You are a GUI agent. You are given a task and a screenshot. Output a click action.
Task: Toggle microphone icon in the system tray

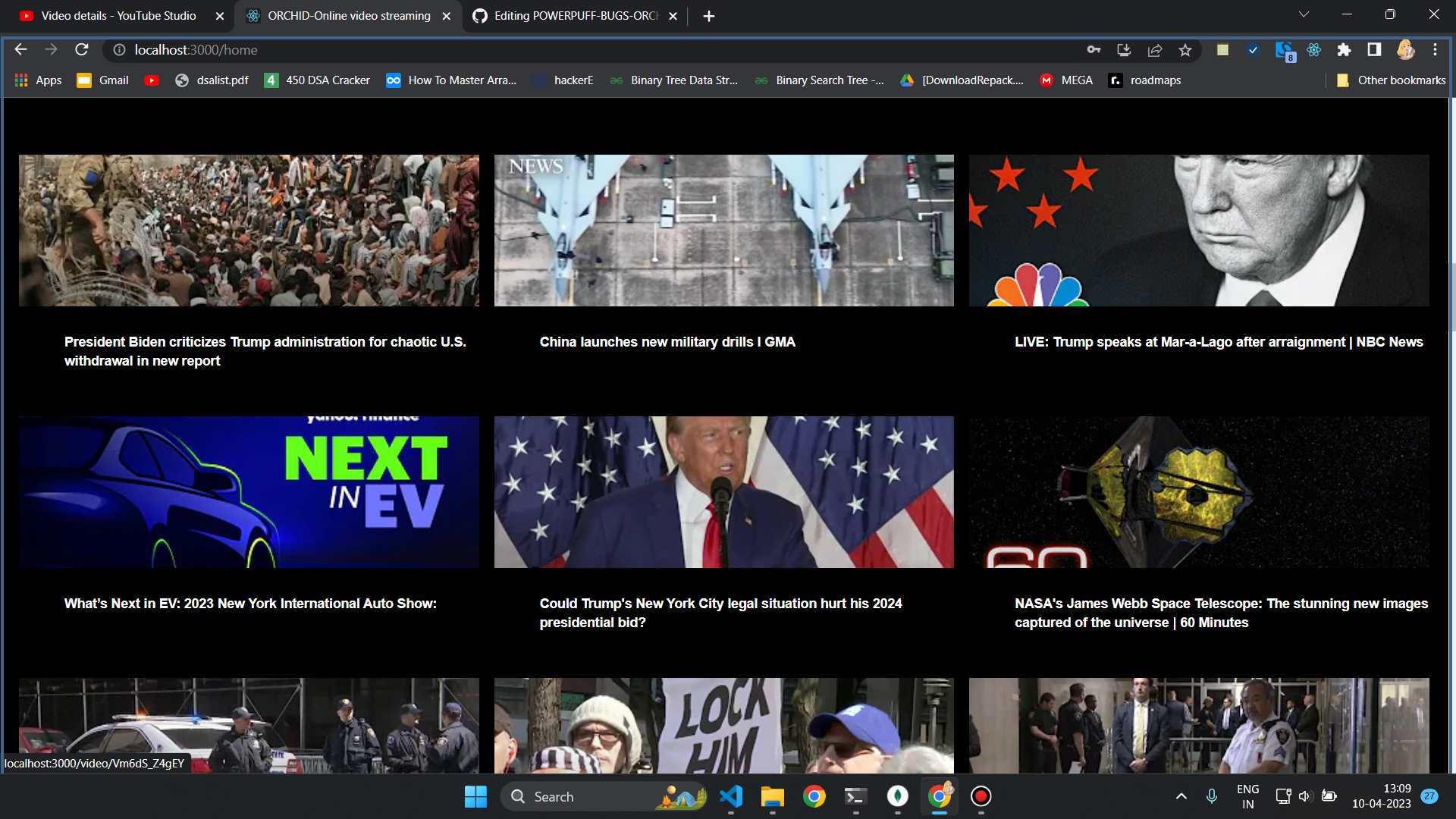pos(1212,796)
